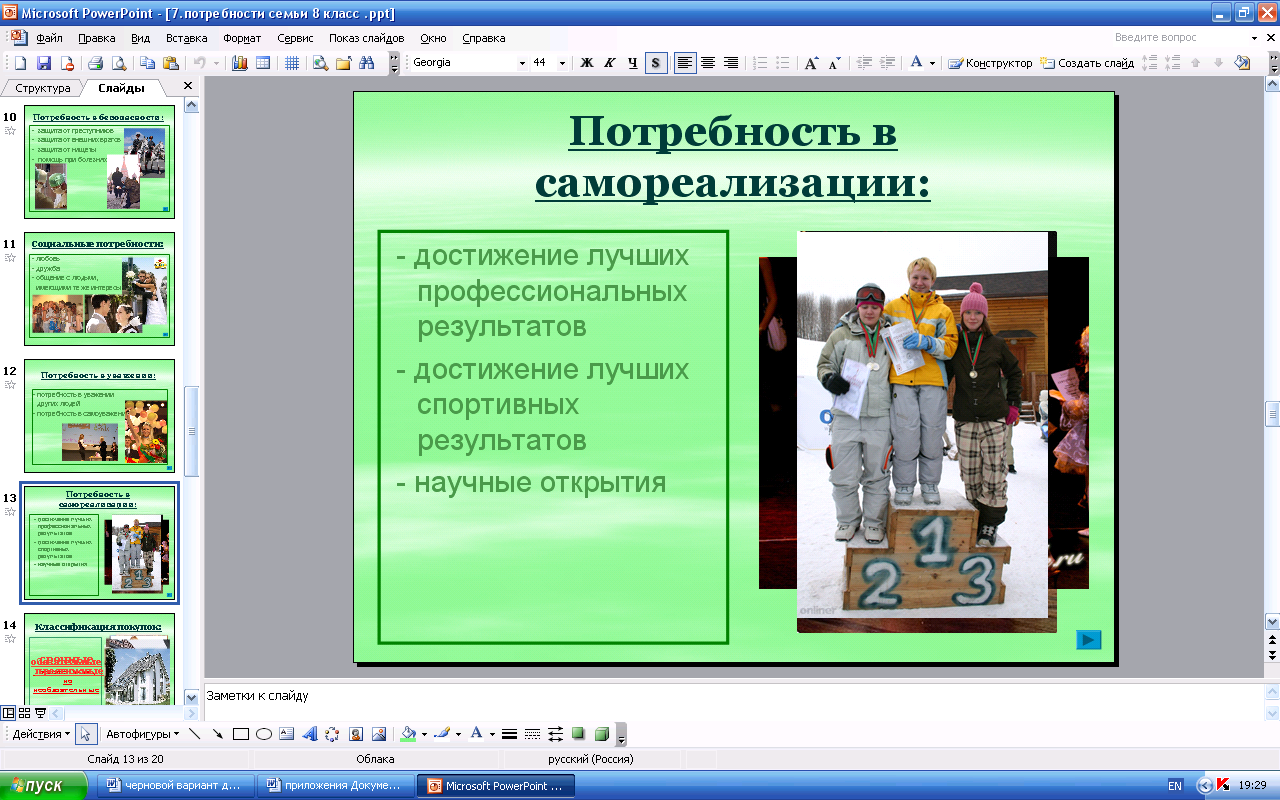Switch to the Структура tab
The image size is (1280, 800).
tap(42, 88)
